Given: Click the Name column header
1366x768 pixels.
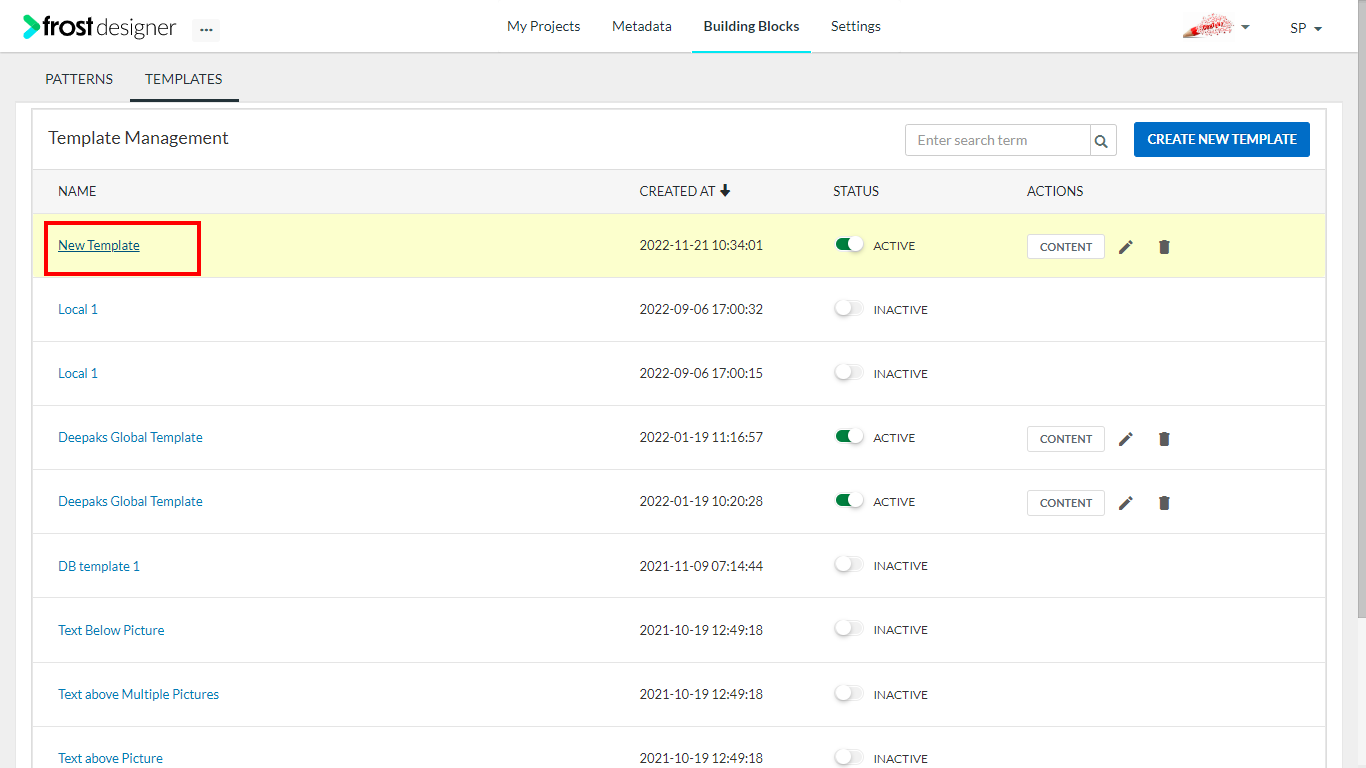Looking at the screenshot, I should [77, 191].
